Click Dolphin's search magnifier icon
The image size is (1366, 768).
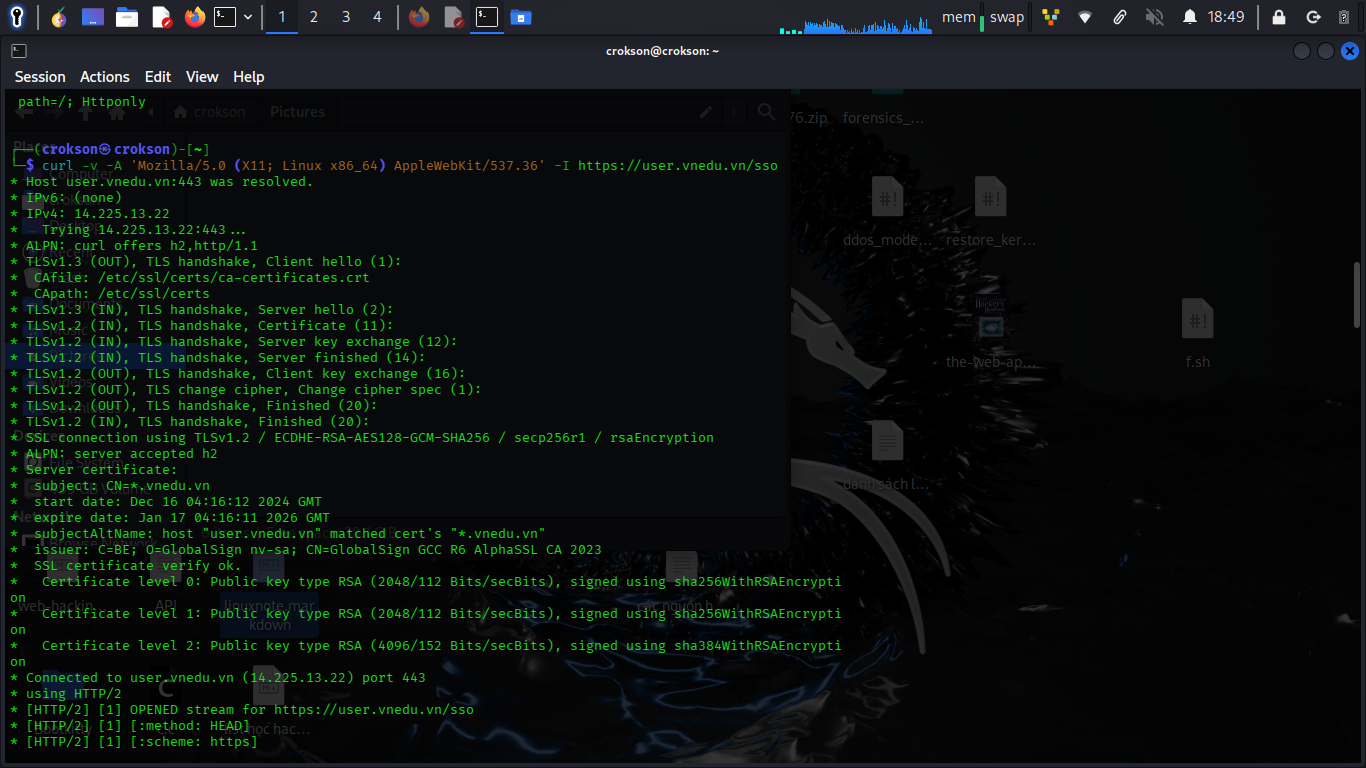pyautogui.click(x=766, y=112)
